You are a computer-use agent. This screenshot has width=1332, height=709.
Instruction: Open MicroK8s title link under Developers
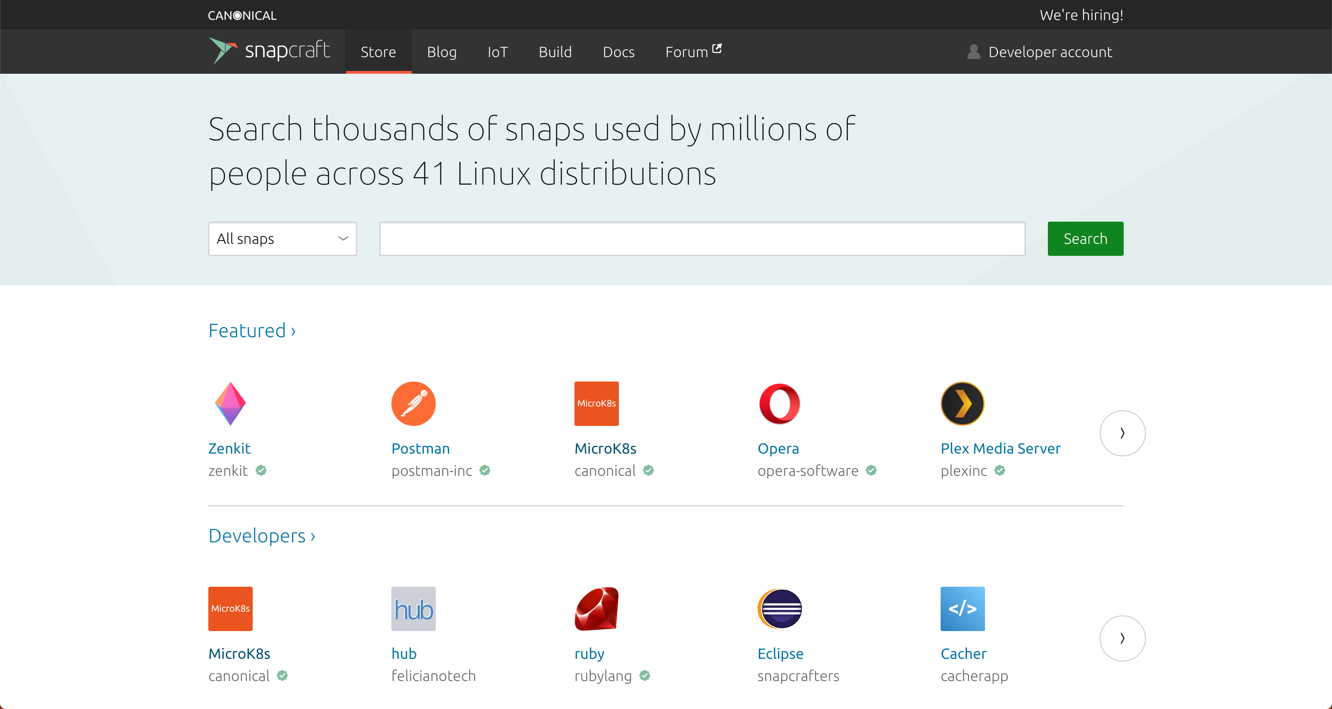point(239,654)
